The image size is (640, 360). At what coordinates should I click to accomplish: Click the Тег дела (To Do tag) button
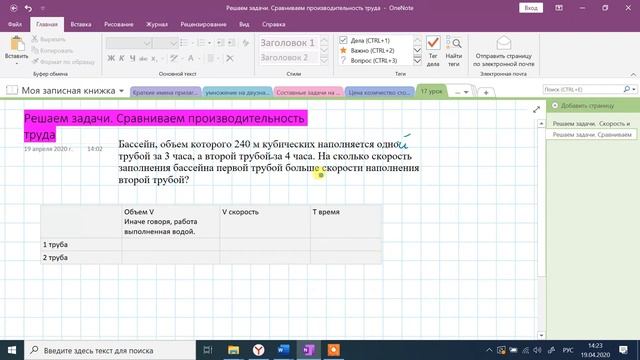tap(433, 51)
